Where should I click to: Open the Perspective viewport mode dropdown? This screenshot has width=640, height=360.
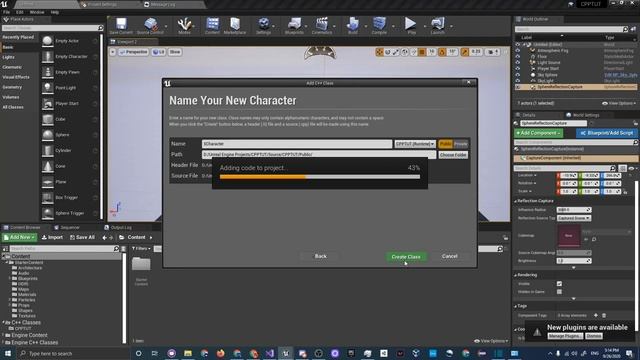coord(133,52)
